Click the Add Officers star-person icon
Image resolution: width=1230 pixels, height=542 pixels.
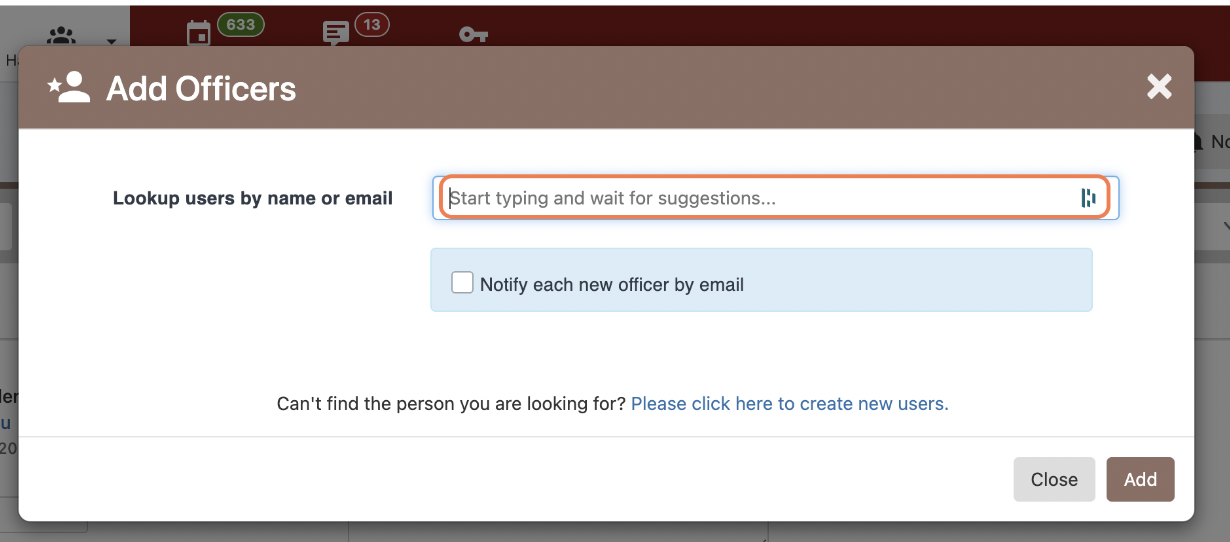click(70, 88)
